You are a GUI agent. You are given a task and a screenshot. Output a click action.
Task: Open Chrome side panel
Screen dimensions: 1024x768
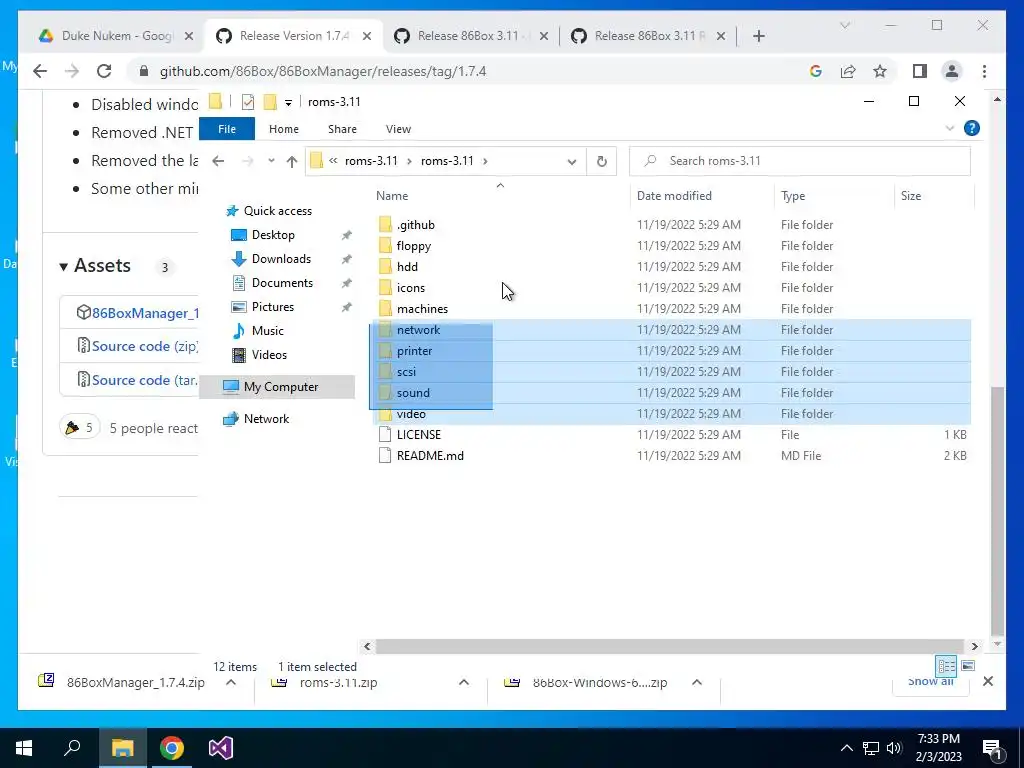(920, 71)
